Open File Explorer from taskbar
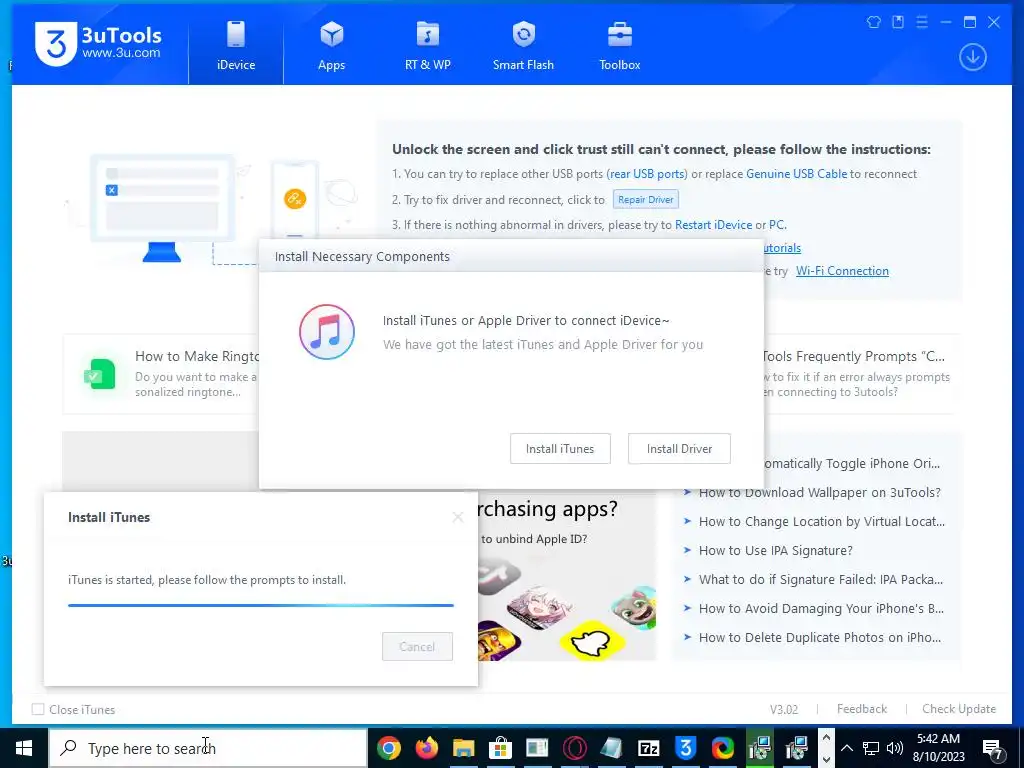The image size is (1024, 768). [464, 748]
